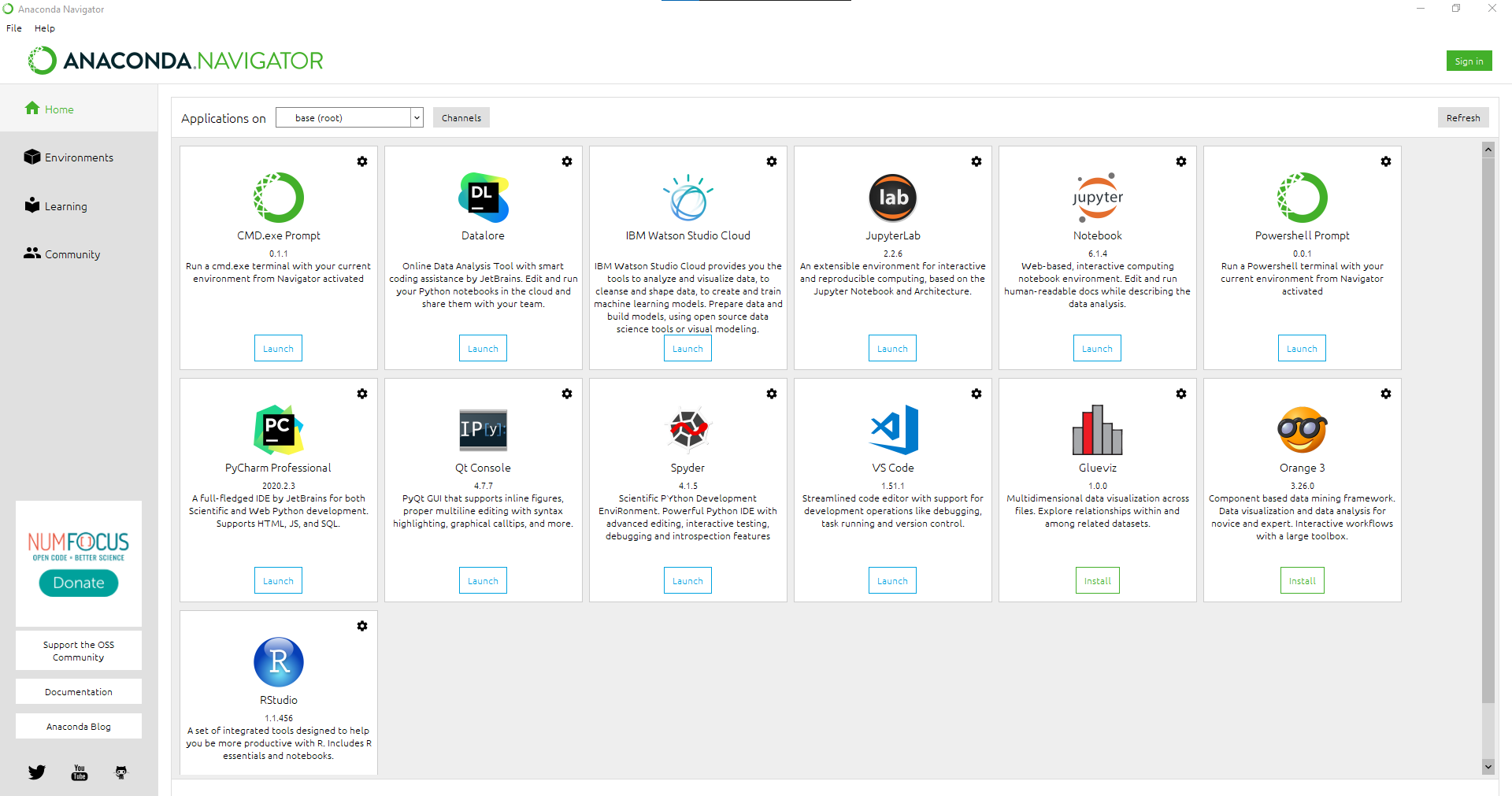1512x796 pixels.
Task: Switch to the Community tab
Action: pyautogui.click(x=79, y=254)
